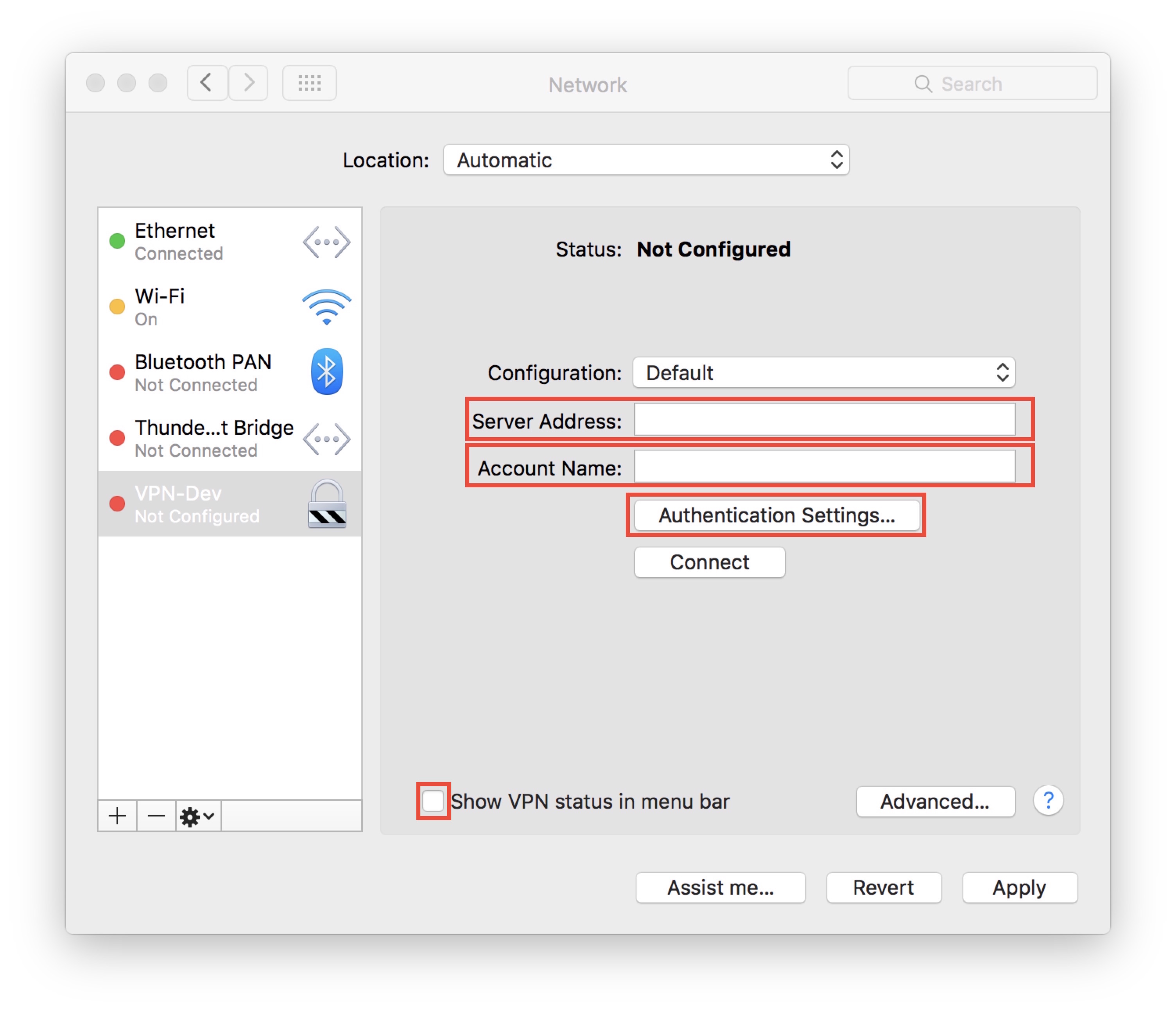This screenshot has width=1176, height=1012.
Task: Open Authentication Settings
Action: pyautogui.click(x=776, y=515)
